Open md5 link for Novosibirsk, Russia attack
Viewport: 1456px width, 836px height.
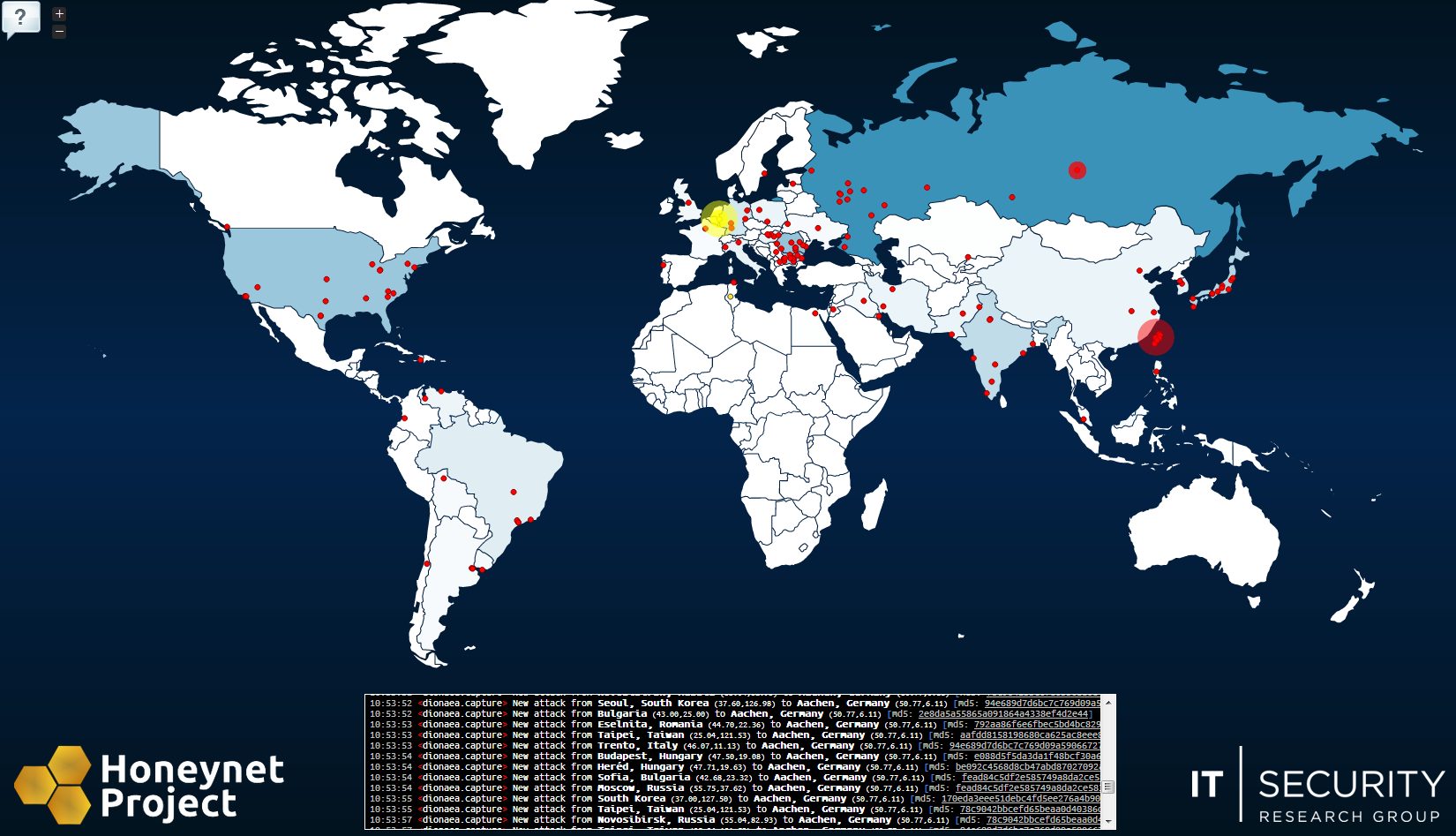coord(1043,820)
